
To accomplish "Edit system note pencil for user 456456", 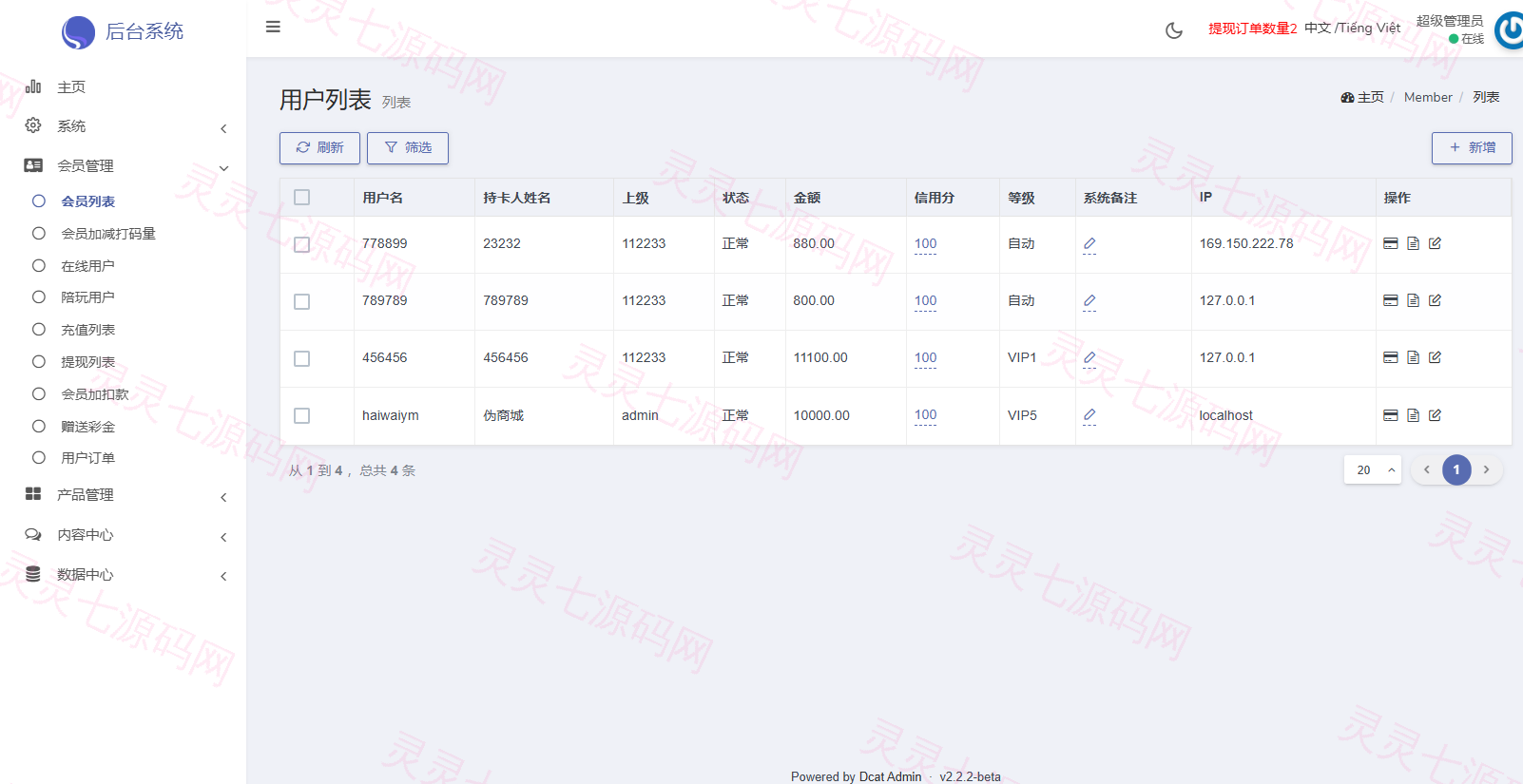I will pos(1089,358).
